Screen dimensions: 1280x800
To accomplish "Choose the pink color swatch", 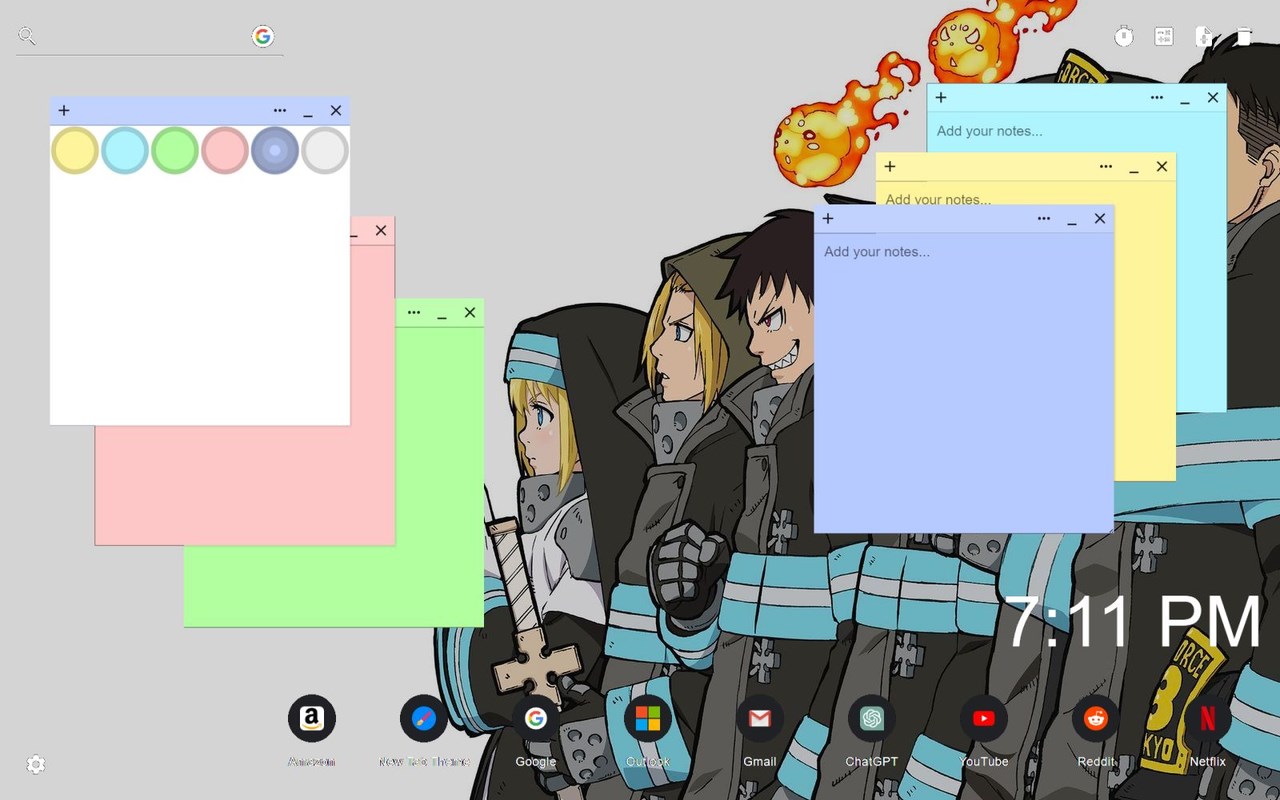I will [225, 150].
